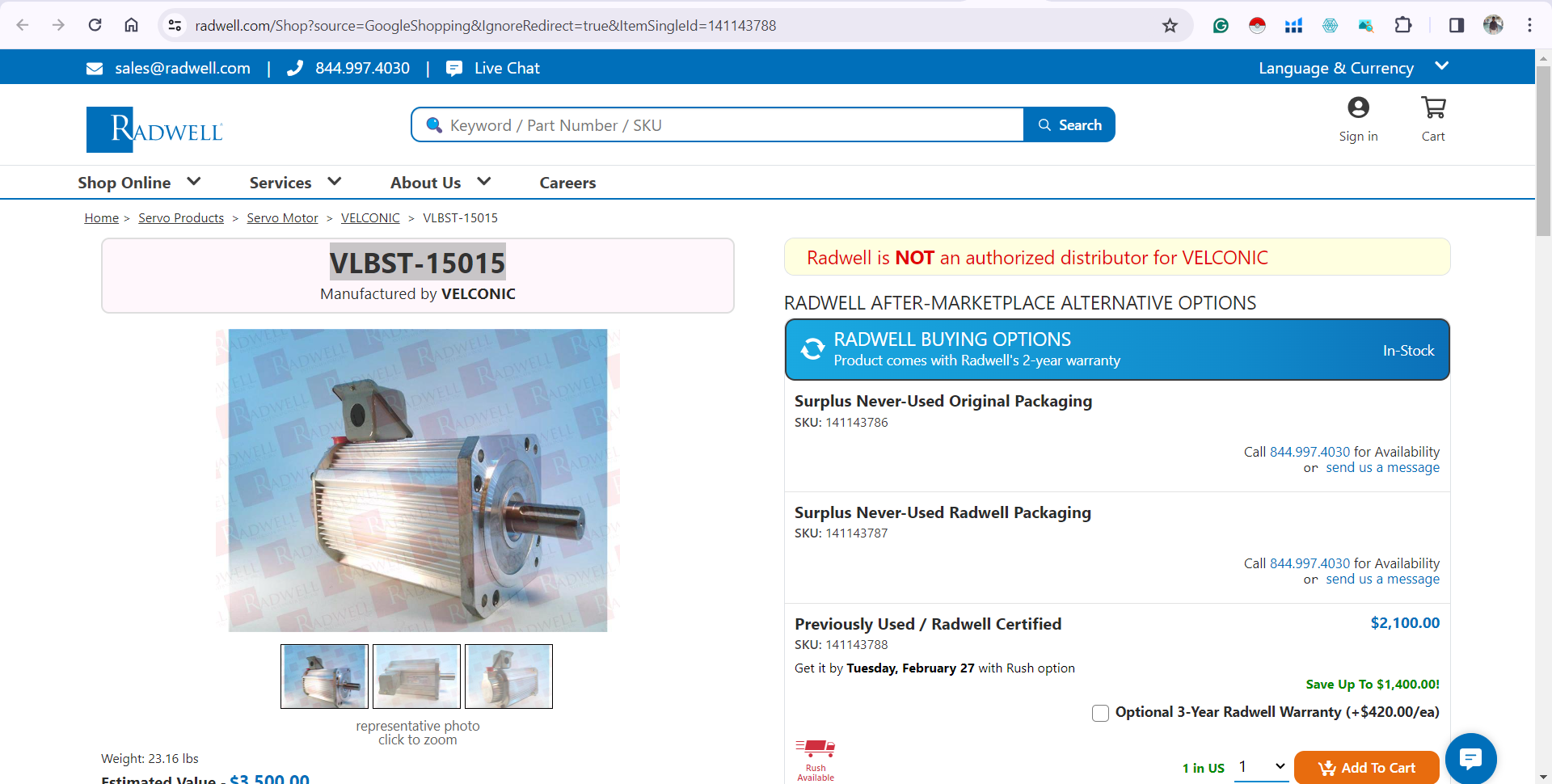Go to Servo Motor breadcrumb
Screen dimensions: 1552x784
pos(282,218)
